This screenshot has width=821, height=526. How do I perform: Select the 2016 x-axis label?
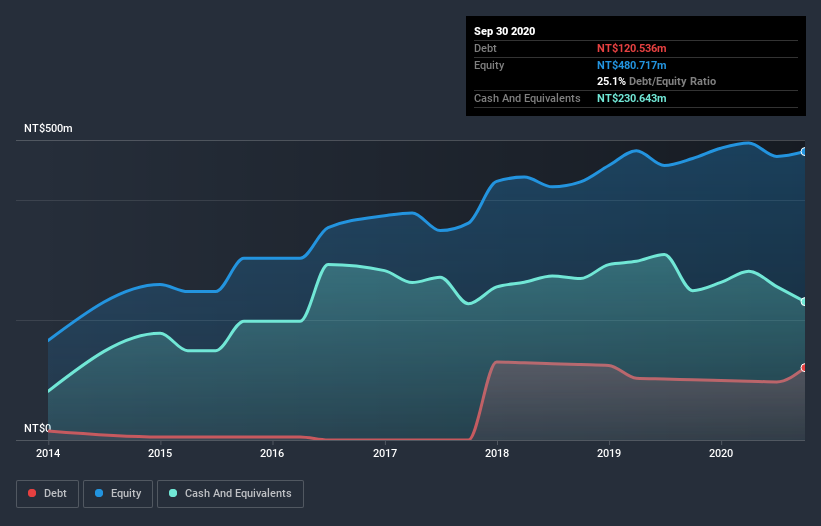coord(272,453)
